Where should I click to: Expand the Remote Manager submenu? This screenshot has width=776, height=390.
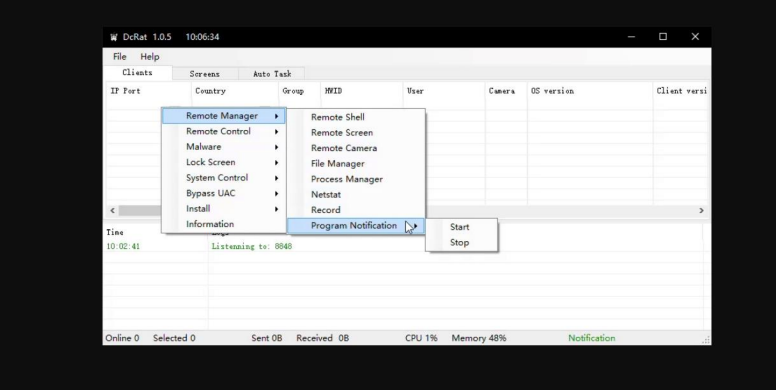(x=224, y=116)
